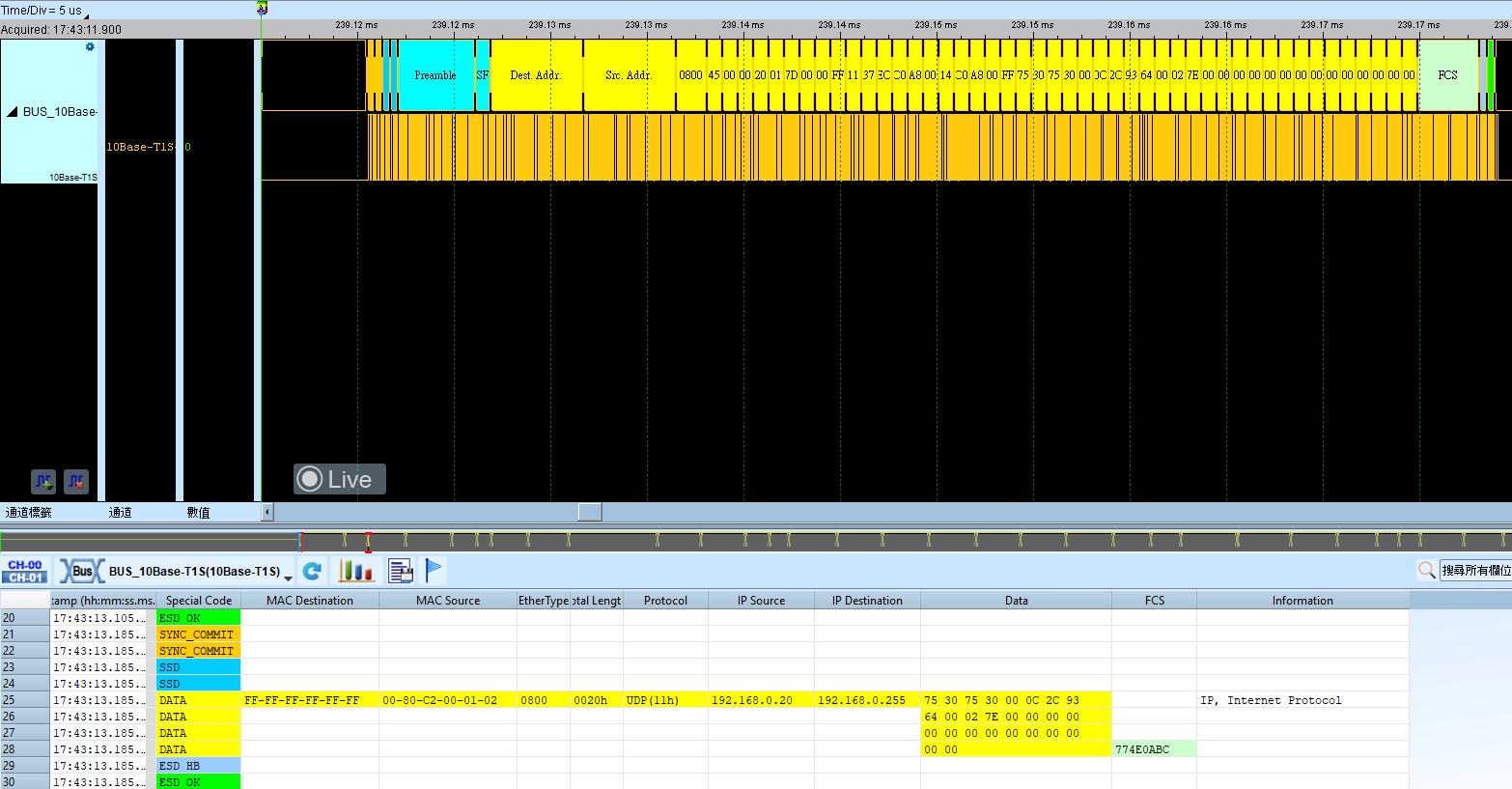Click the 通道標籤 column label

pos(29,513)
